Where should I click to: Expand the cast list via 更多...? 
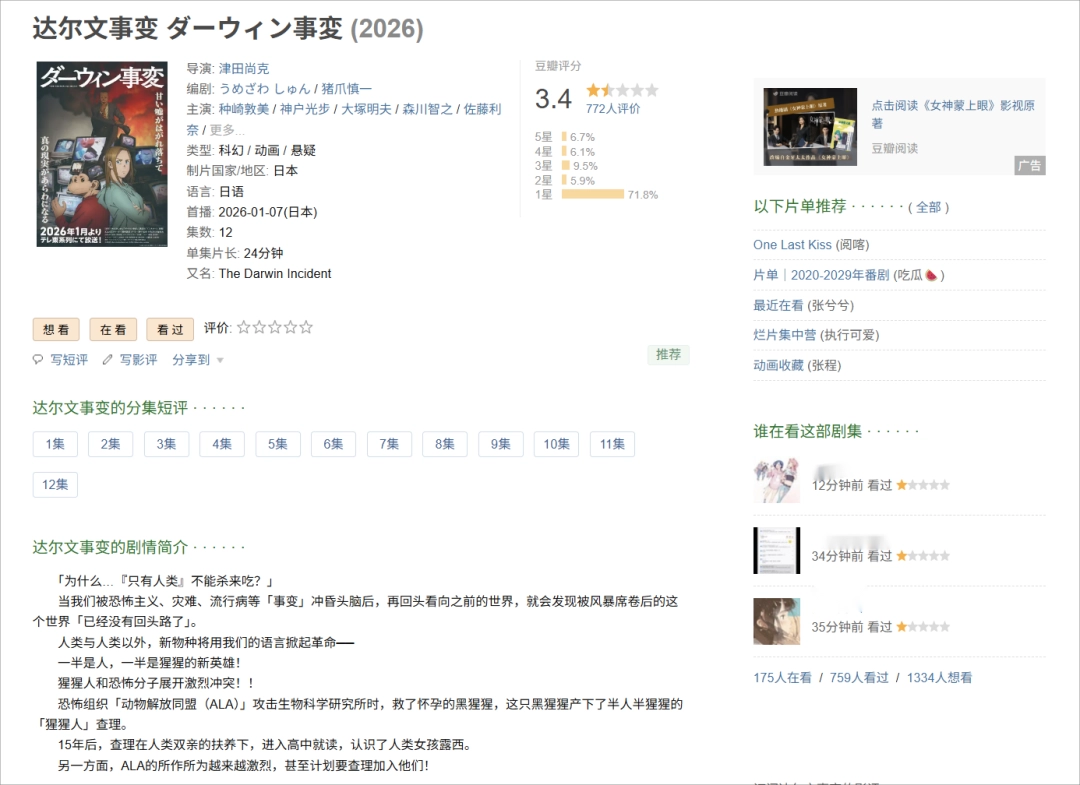pos(226,130)
